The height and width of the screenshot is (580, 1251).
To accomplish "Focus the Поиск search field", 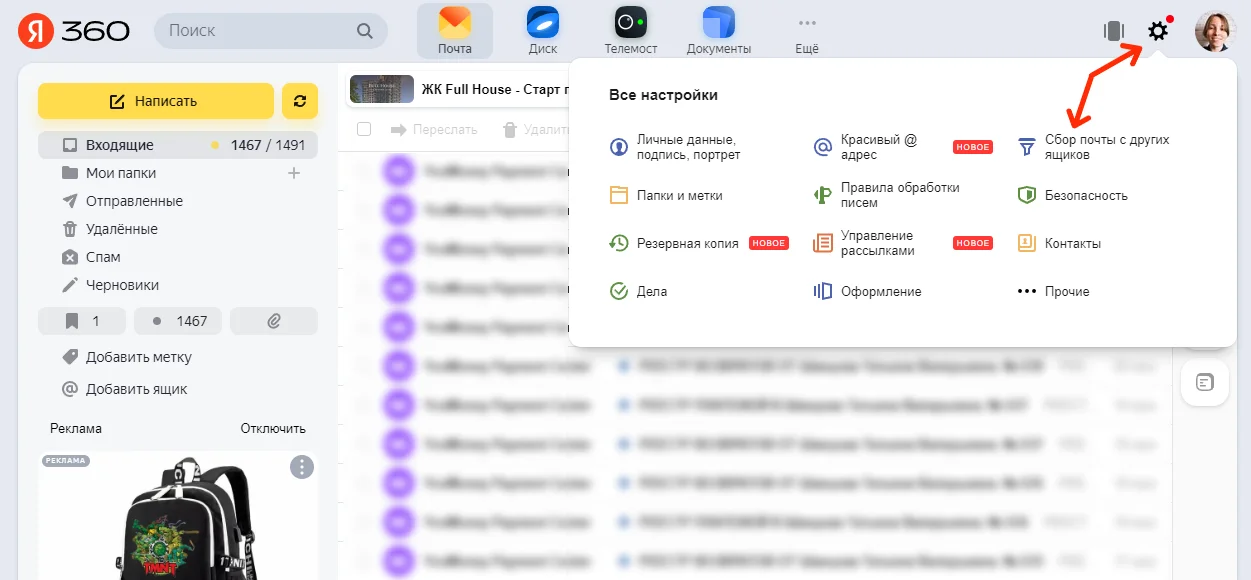I will tap(271, 31).
